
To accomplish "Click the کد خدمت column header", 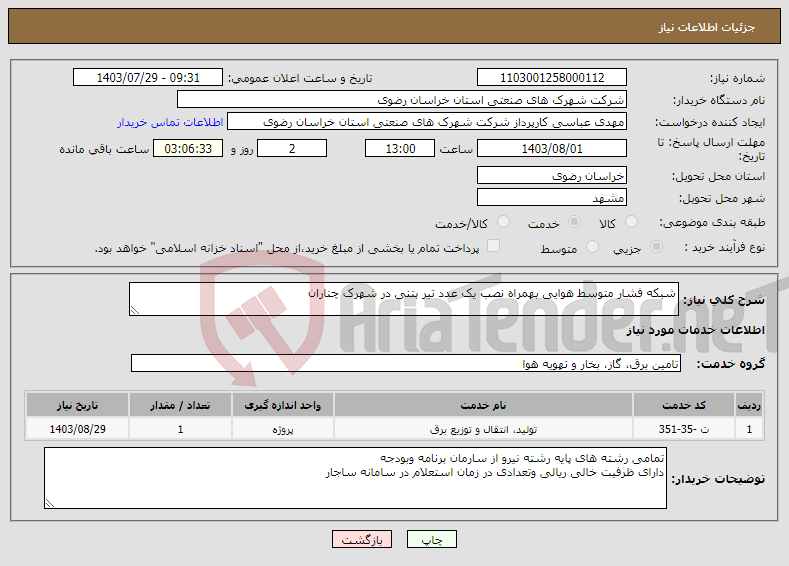I will coord(683,405).
